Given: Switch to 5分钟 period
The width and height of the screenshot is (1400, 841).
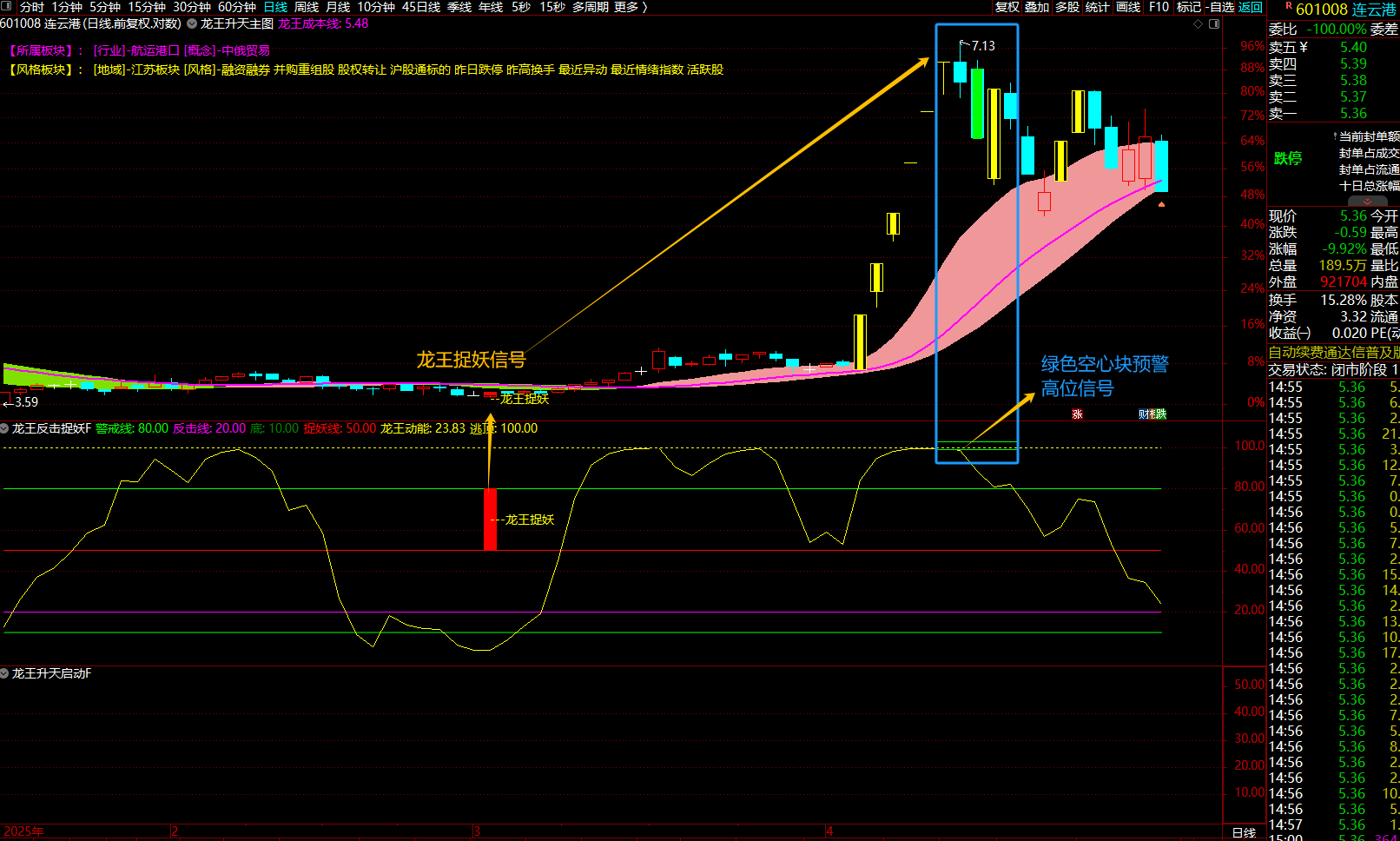Looking at the screenshot, I should [x=105, y=7].
